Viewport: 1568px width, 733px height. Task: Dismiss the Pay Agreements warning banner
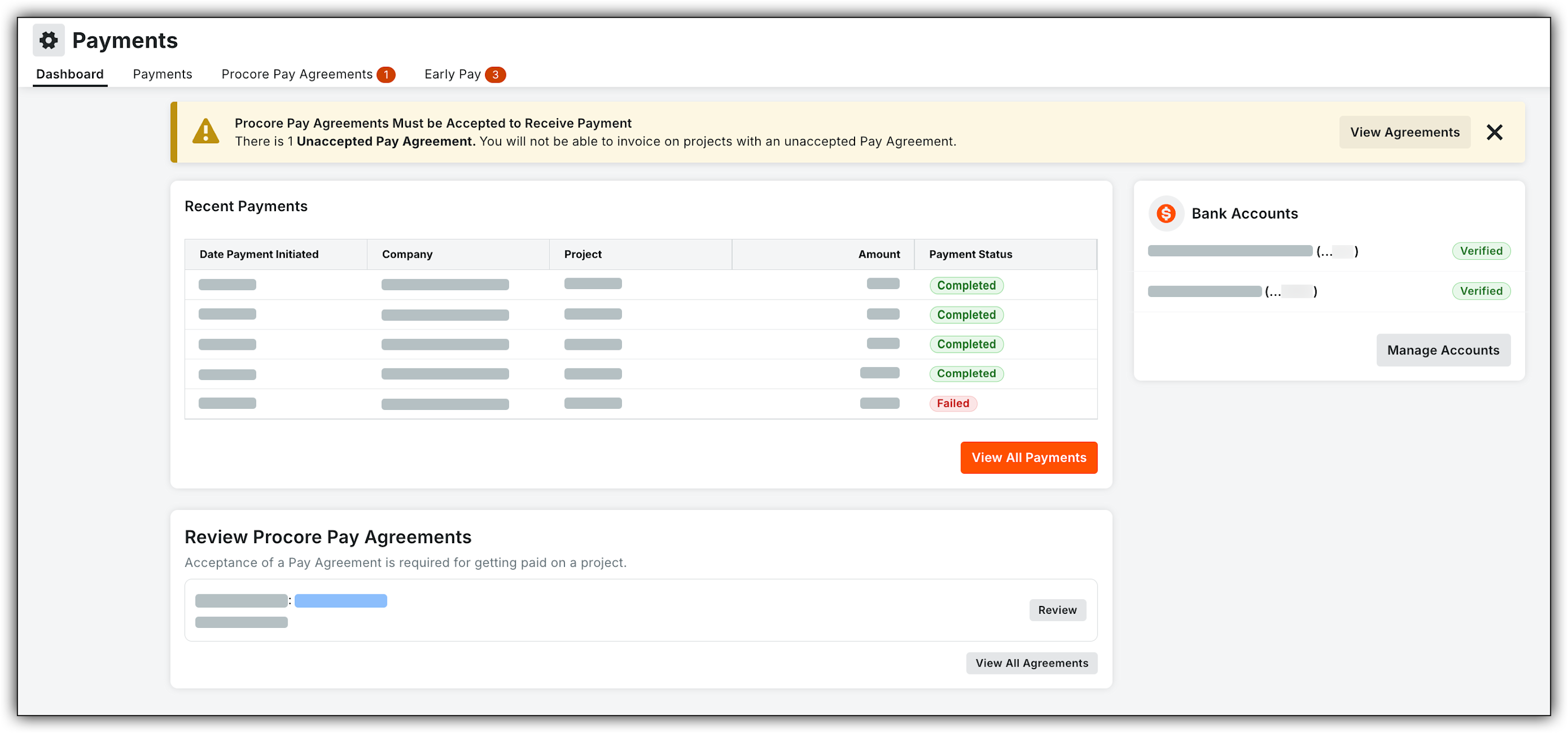pos(1494,132)
